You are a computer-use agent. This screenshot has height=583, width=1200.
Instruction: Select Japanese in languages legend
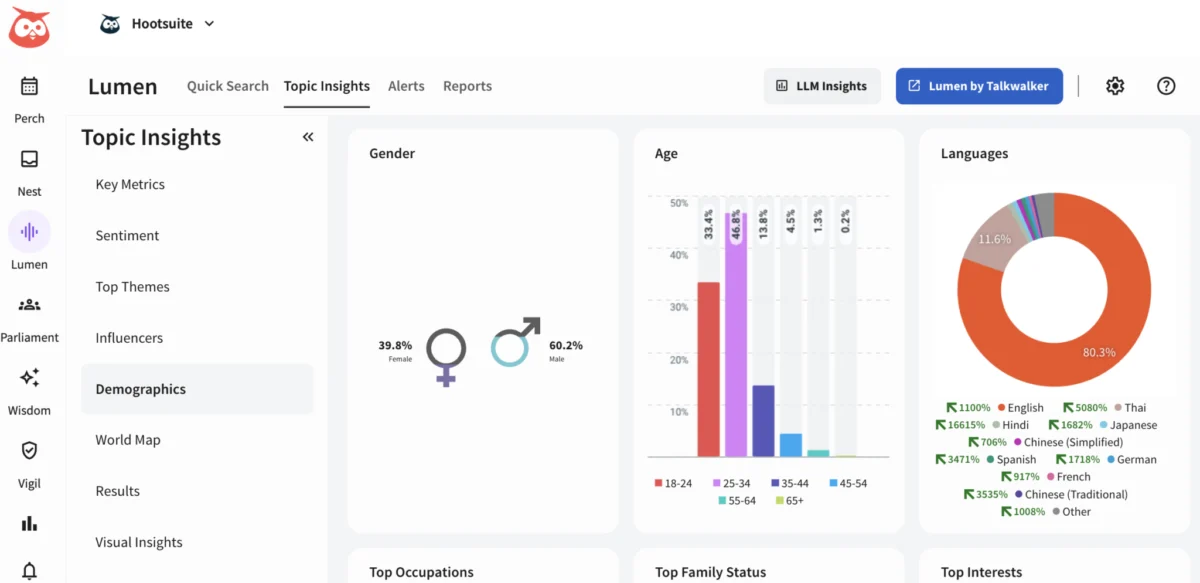point(1128,425)
